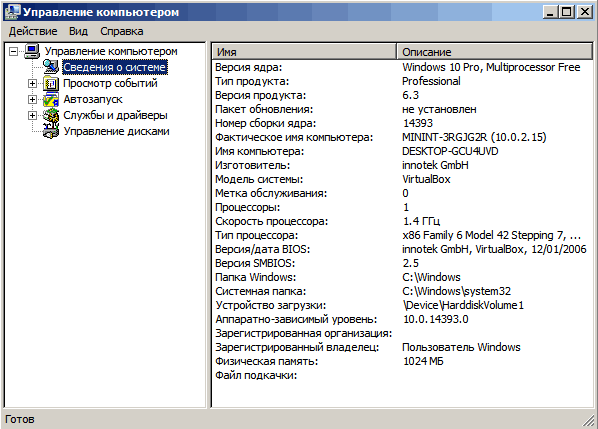Screen dimensions: 598x429
Task: Click the Управление дисками drive icon
Action: tap(51, 132)
